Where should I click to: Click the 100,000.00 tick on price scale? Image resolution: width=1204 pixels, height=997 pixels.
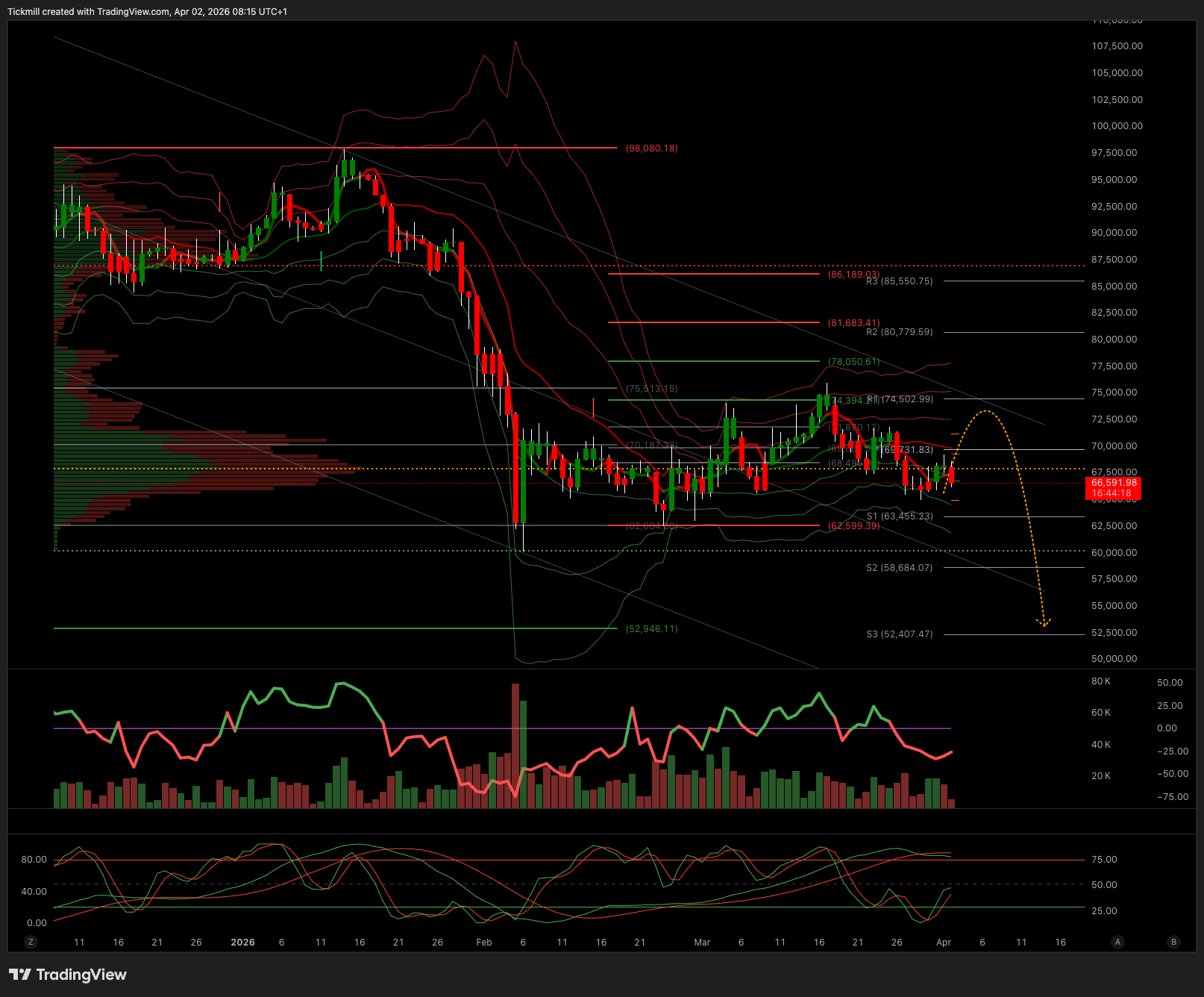pyautogui.click(x=1117, y=126)
